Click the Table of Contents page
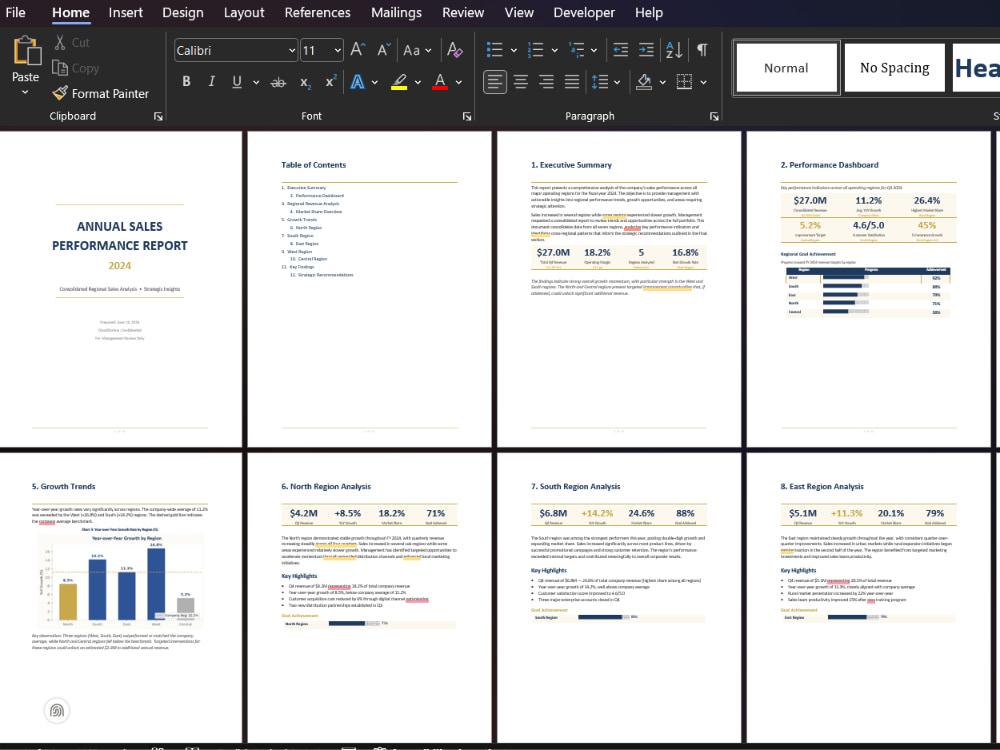 tap(369, 289)
